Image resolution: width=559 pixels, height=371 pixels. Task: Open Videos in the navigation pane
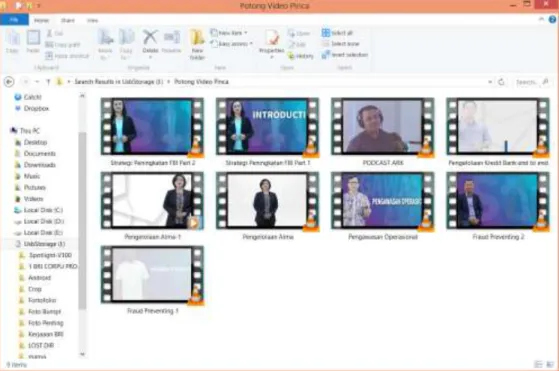29,199
